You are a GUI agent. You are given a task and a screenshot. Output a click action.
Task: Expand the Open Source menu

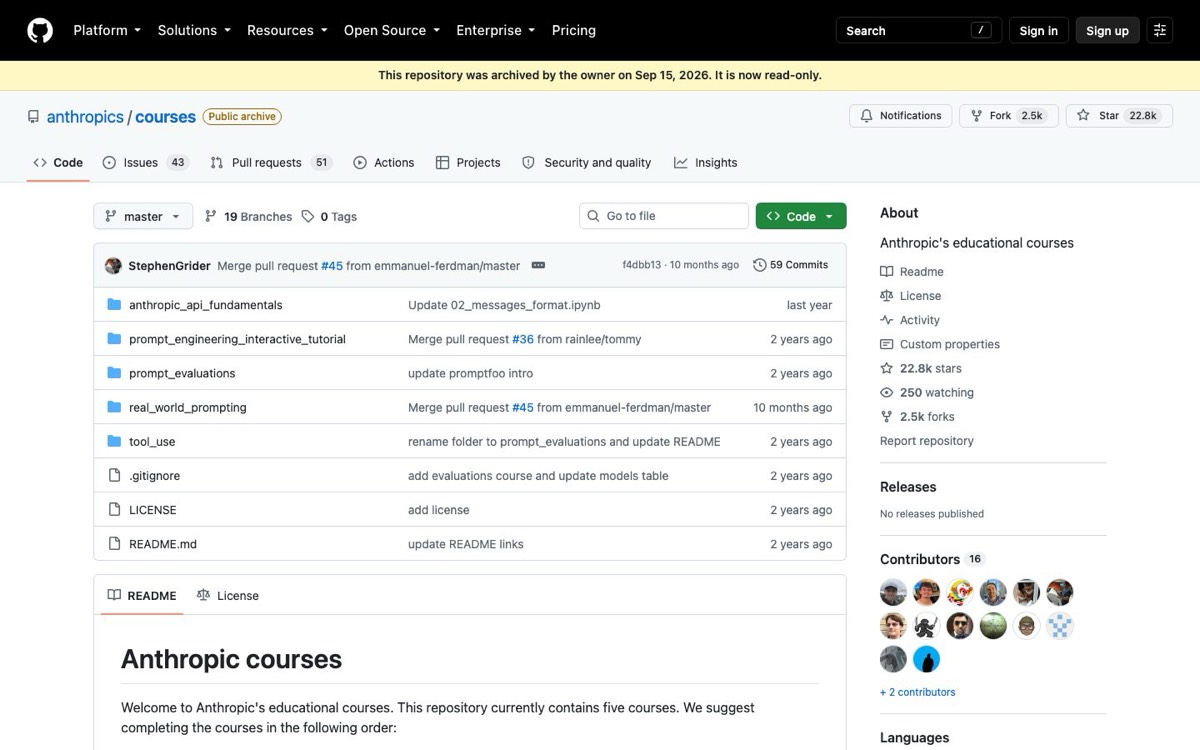[392, 30]
